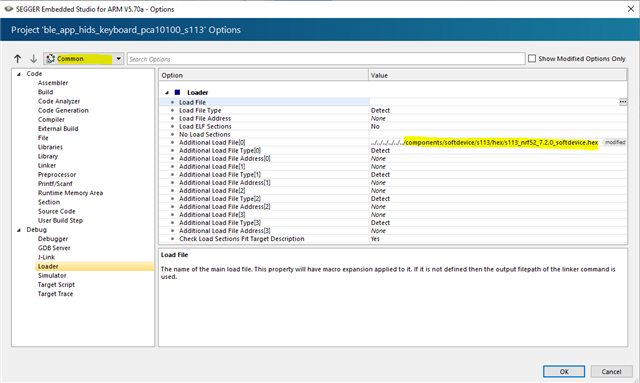The image size is (640, 383).
Task: Select the No Load Sections option row
Action: coord(393,134)
